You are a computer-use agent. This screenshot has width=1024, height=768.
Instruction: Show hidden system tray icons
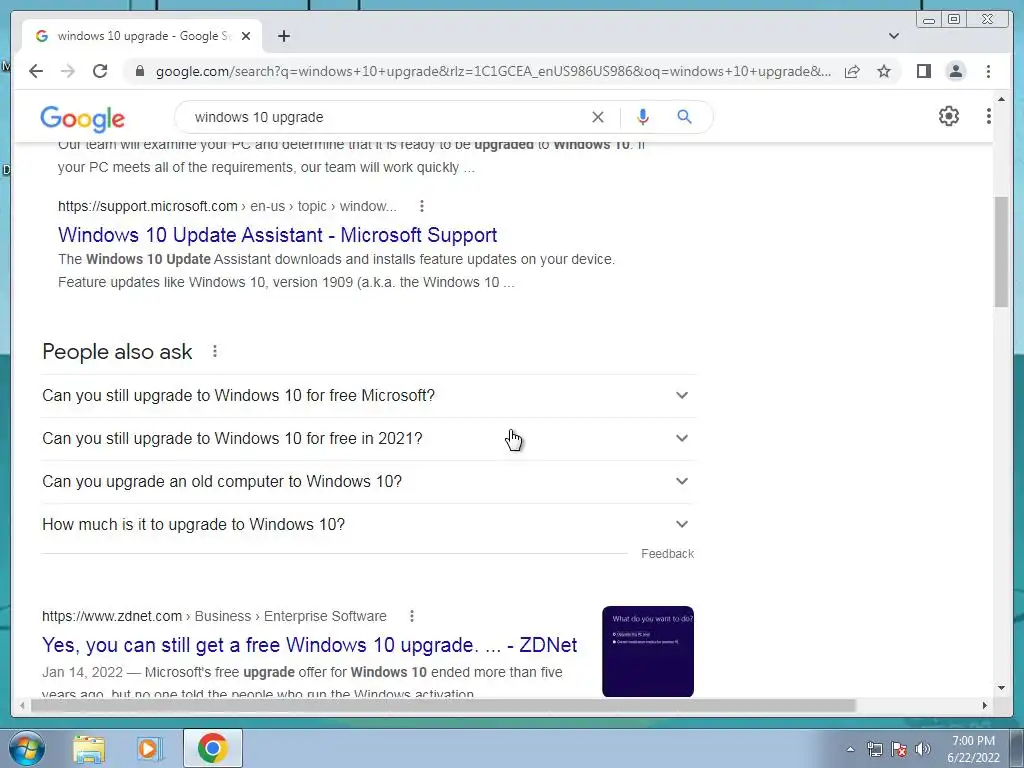pos(850,749)
